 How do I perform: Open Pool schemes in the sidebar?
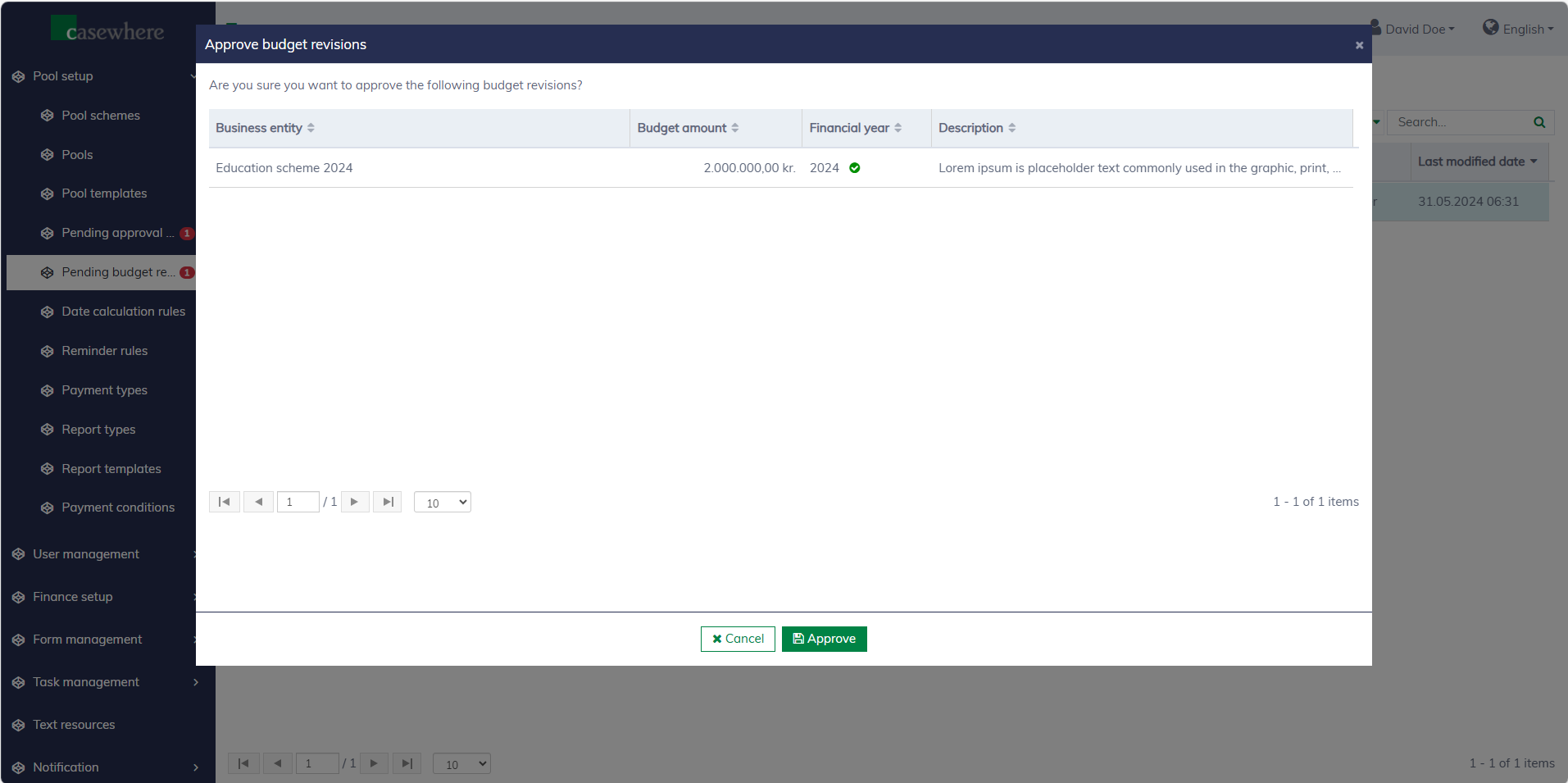(101, 116)
